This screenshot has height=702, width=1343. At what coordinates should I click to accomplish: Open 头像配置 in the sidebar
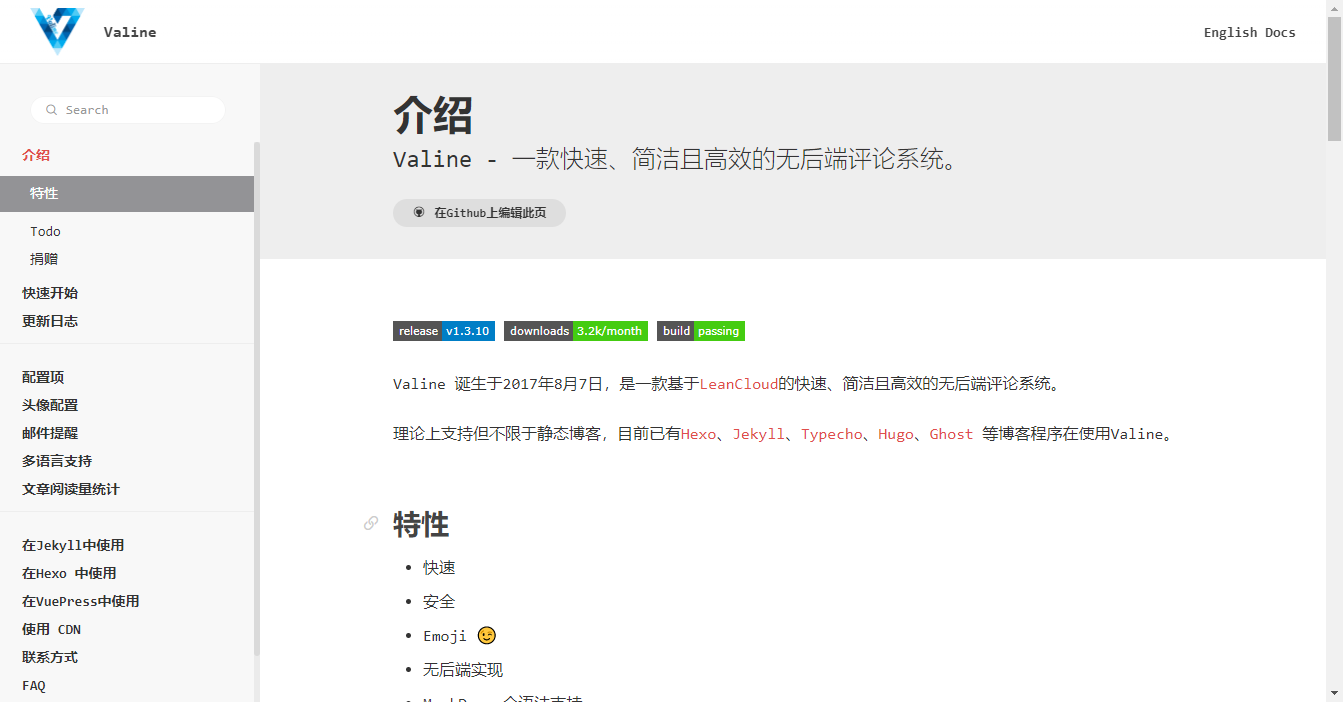tap(50, 405)
